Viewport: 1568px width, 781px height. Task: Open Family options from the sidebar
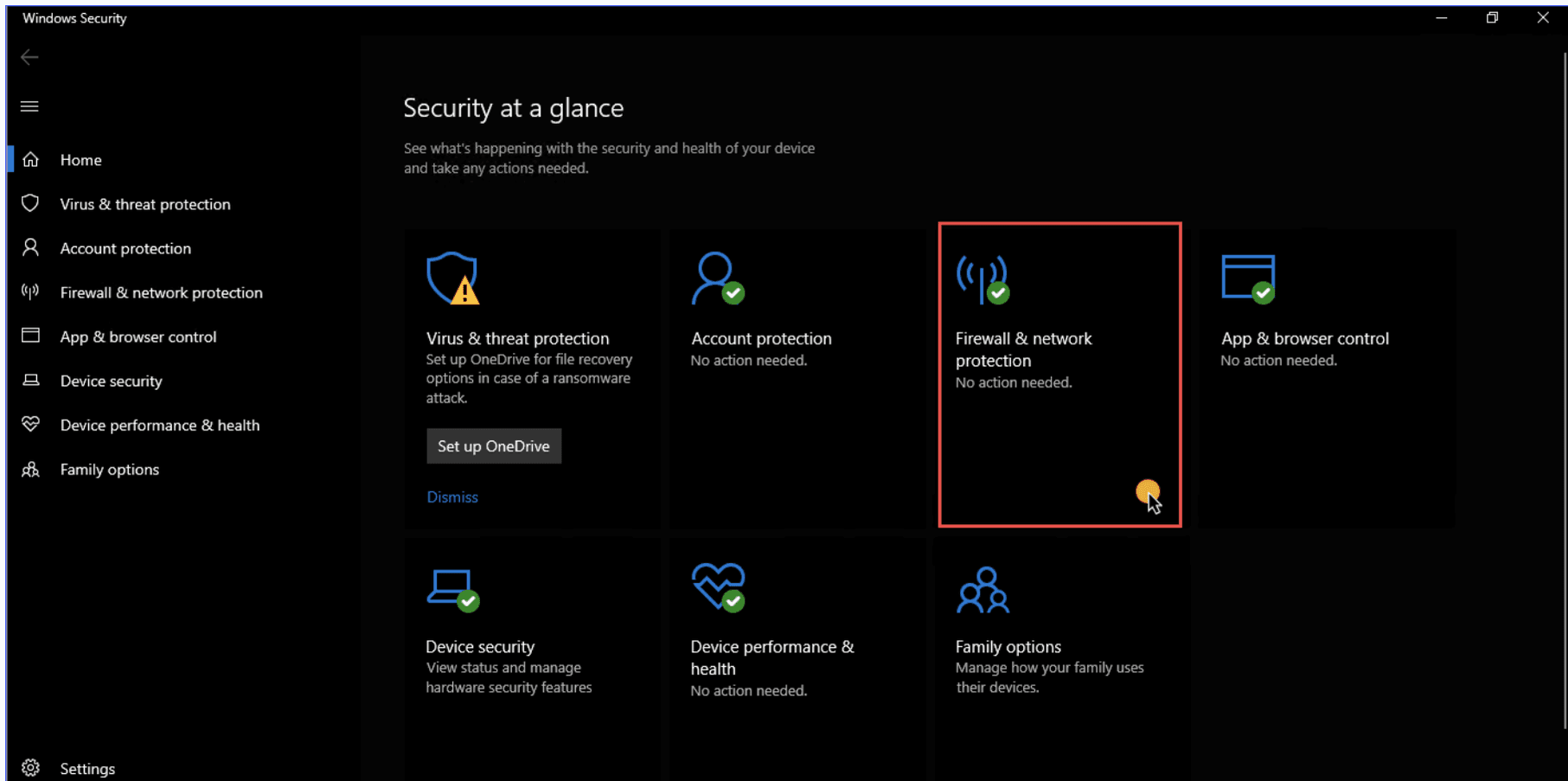[109, 470]
